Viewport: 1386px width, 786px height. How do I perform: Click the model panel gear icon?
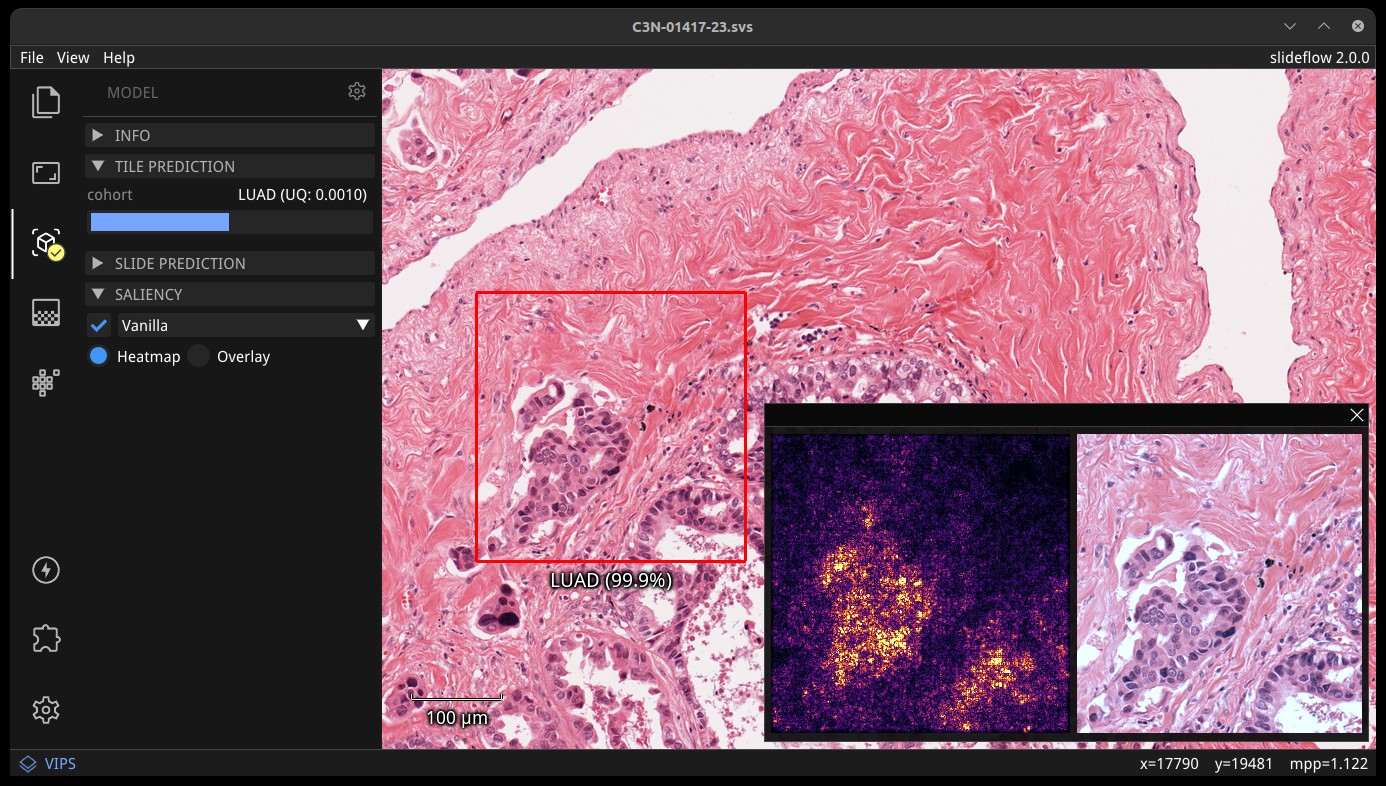tap(357, 91)
